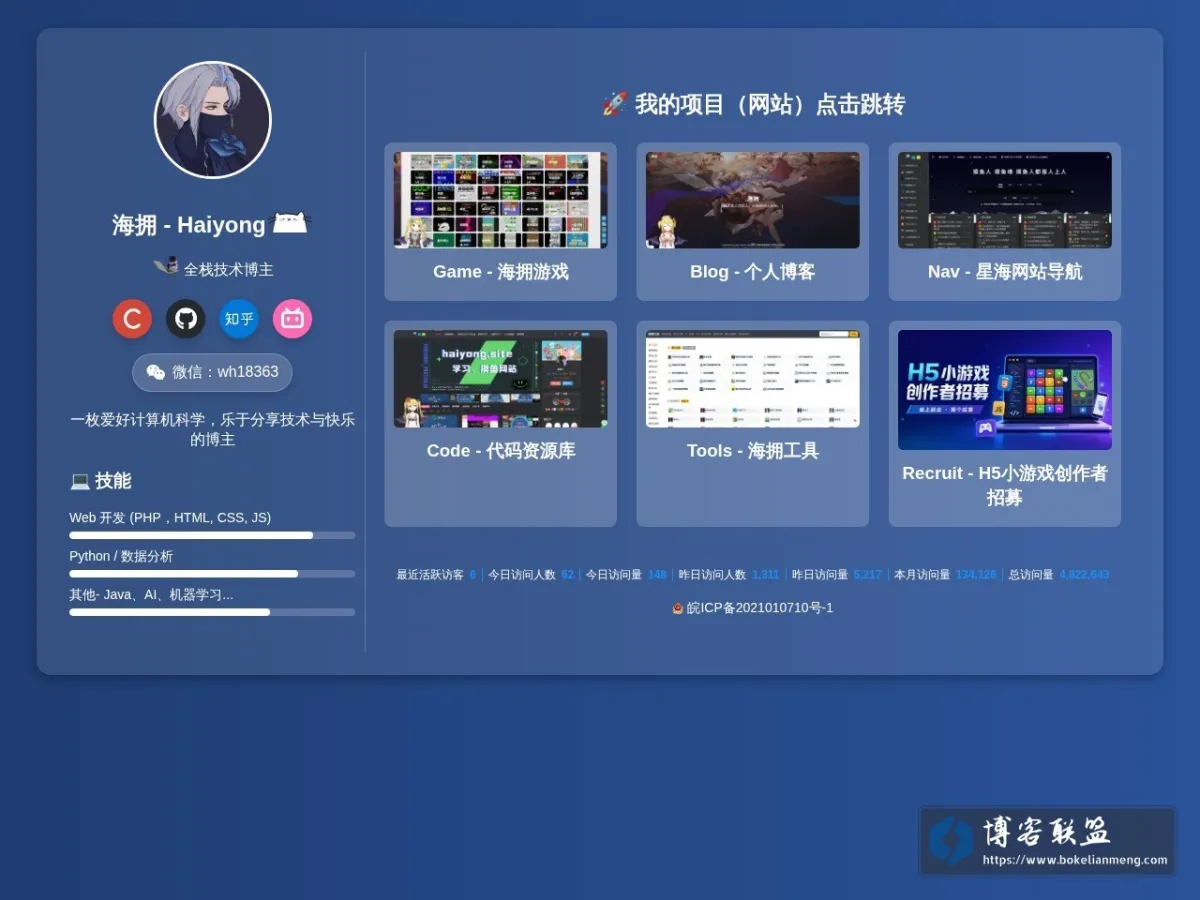This screenshot has width=1200, height=900.
Task: Click the 全栈技术博主 subtitle text
Action: [x=228, y=269]
